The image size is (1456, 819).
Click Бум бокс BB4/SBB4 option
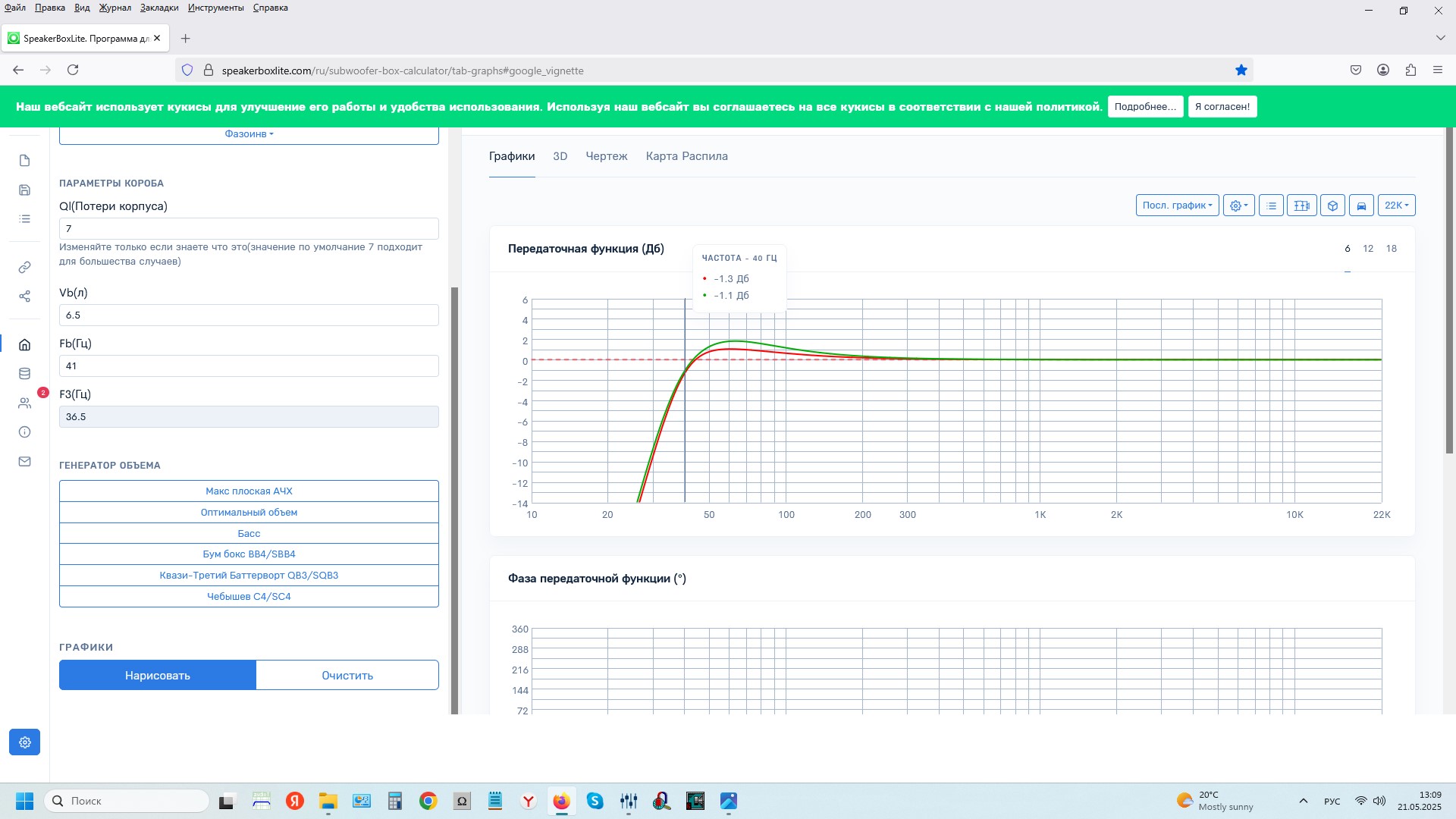249,554
